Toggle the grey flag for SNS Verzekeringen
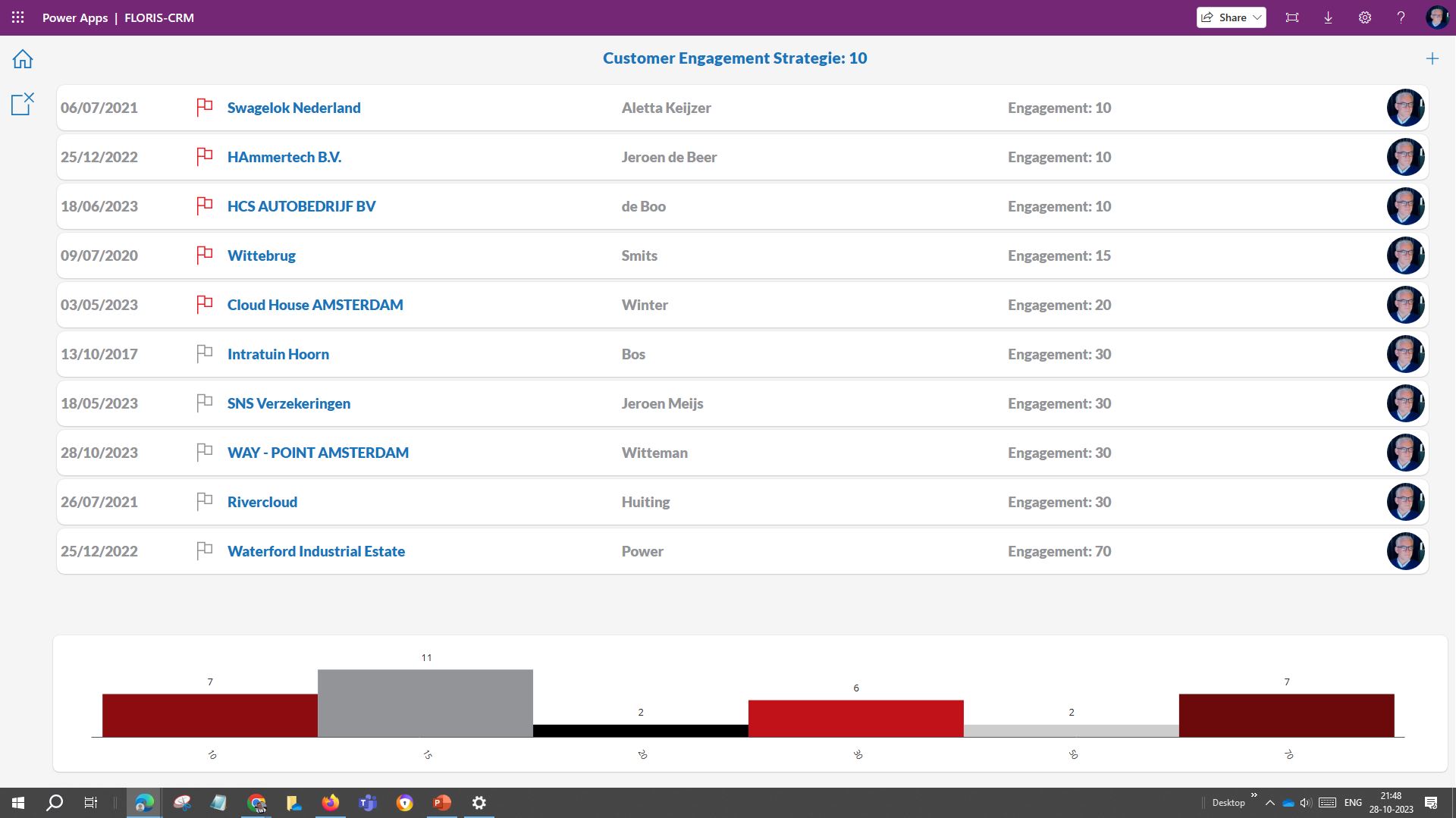 [x=204, y=403]
